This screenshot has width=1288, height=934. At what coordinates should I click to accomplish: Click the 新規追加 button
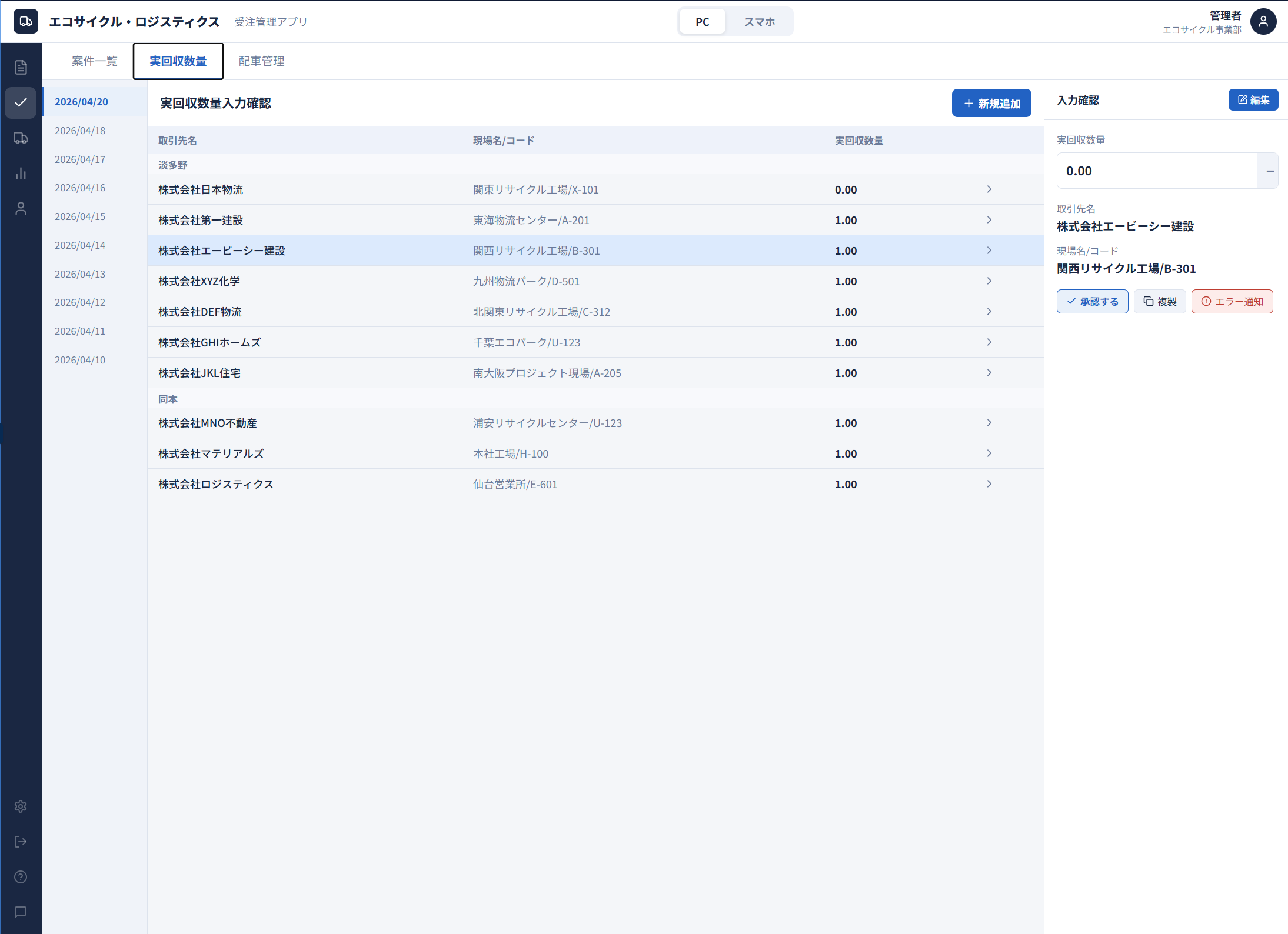991,104
